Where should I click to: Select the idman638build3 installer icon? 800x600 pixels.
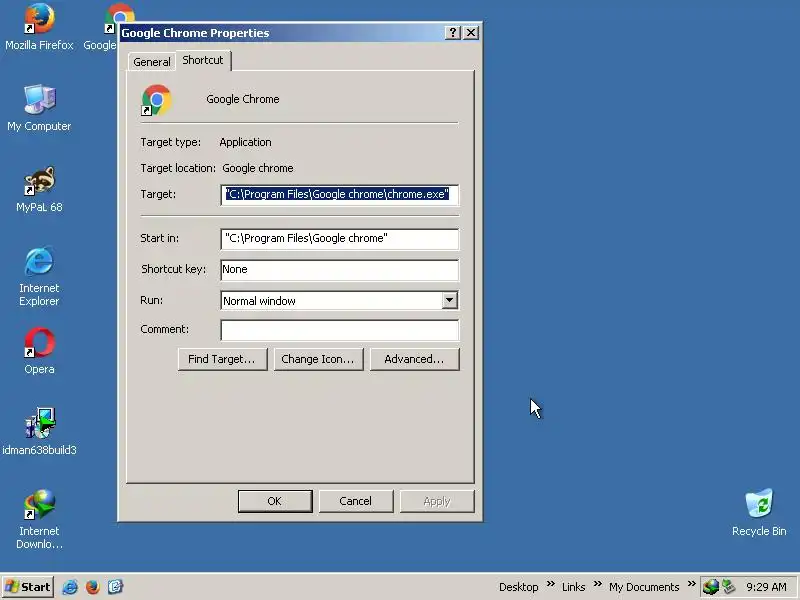click(x=39, y=432)
